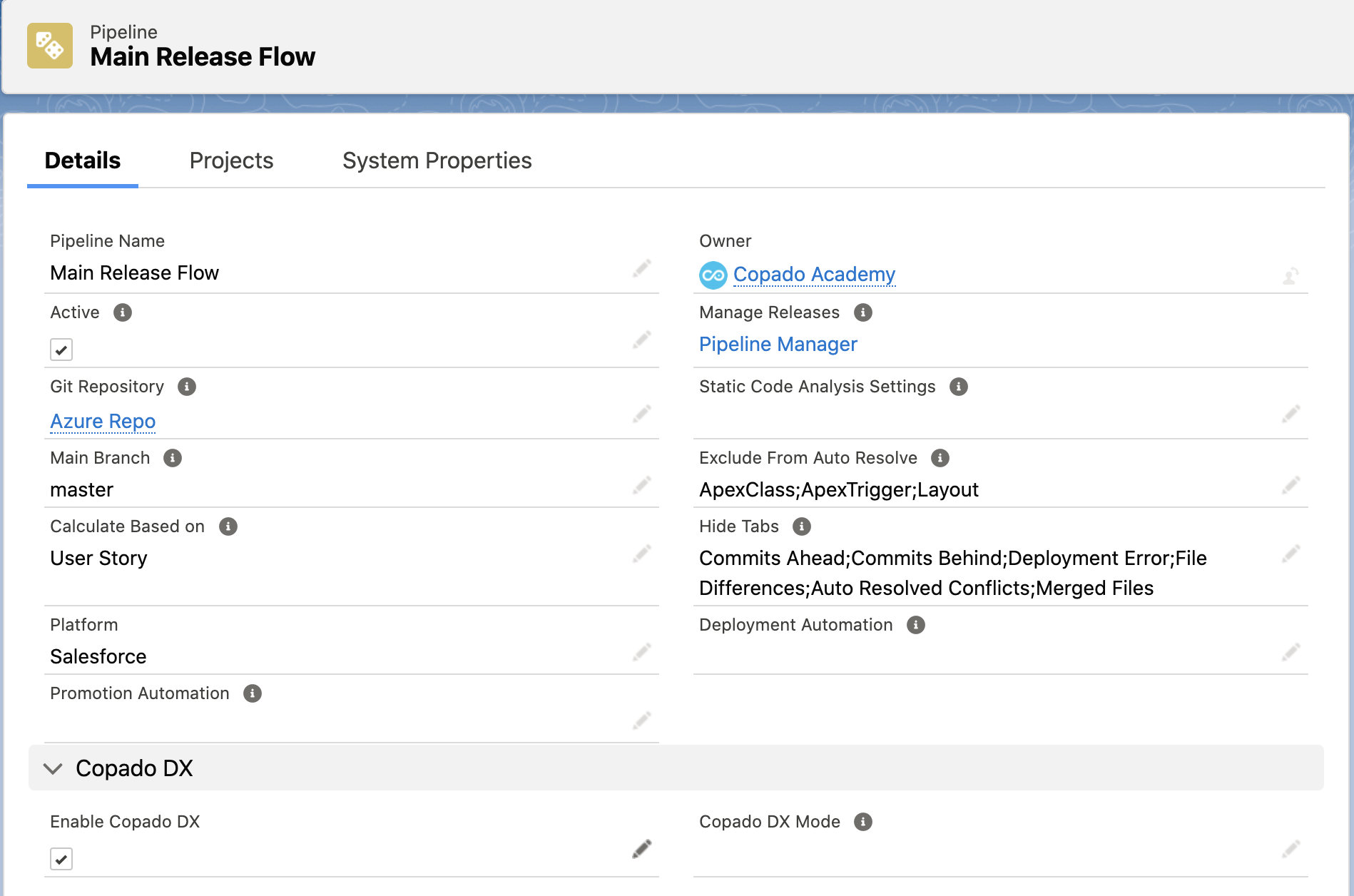This screenshot has height=896, width=1354.
Task: Click Enable Copado DX edit pencil
Action: [x=642, y=850]
